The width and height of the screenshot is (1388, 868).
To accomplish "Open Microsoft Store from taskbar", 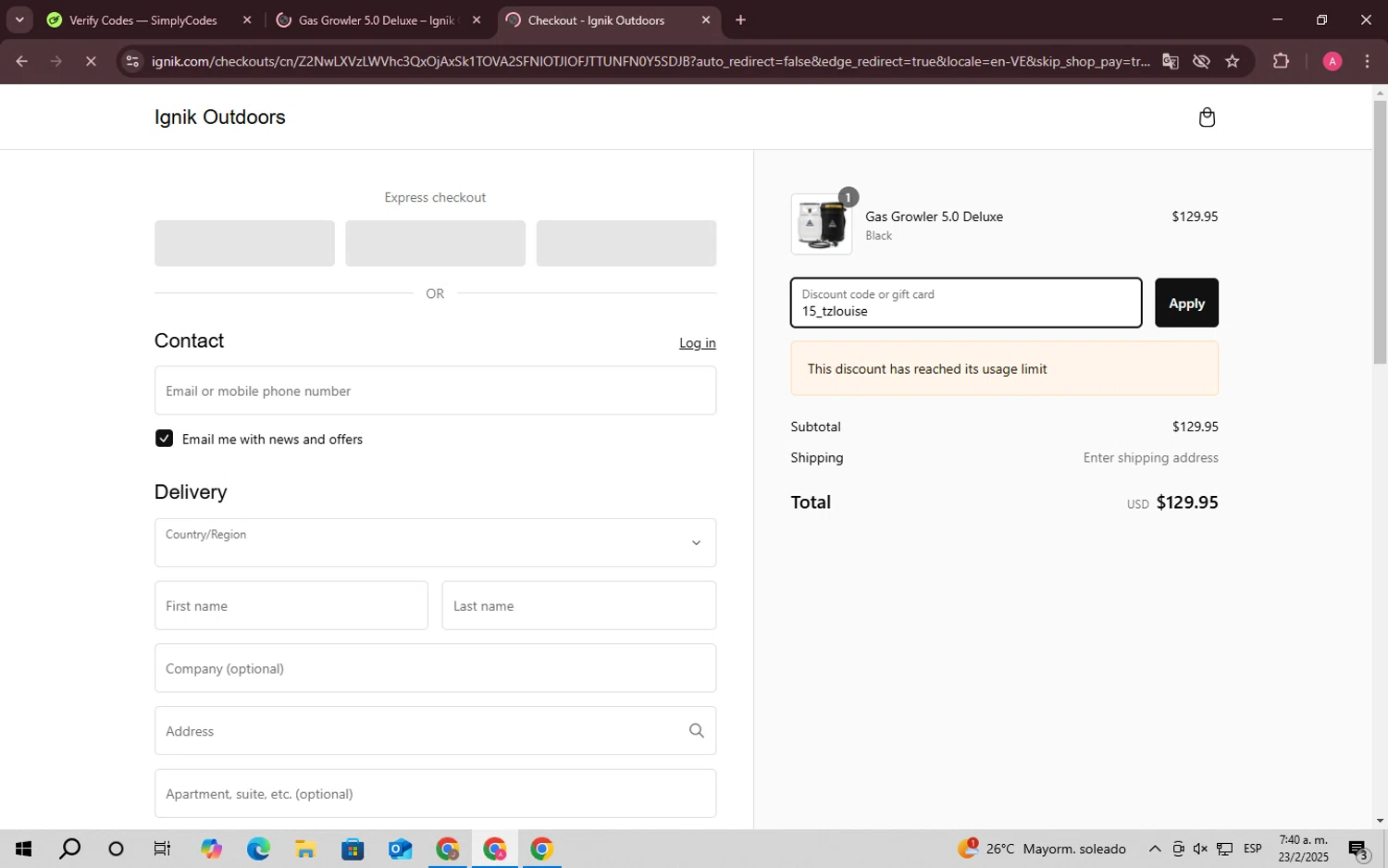I will (x=353, y=849).
